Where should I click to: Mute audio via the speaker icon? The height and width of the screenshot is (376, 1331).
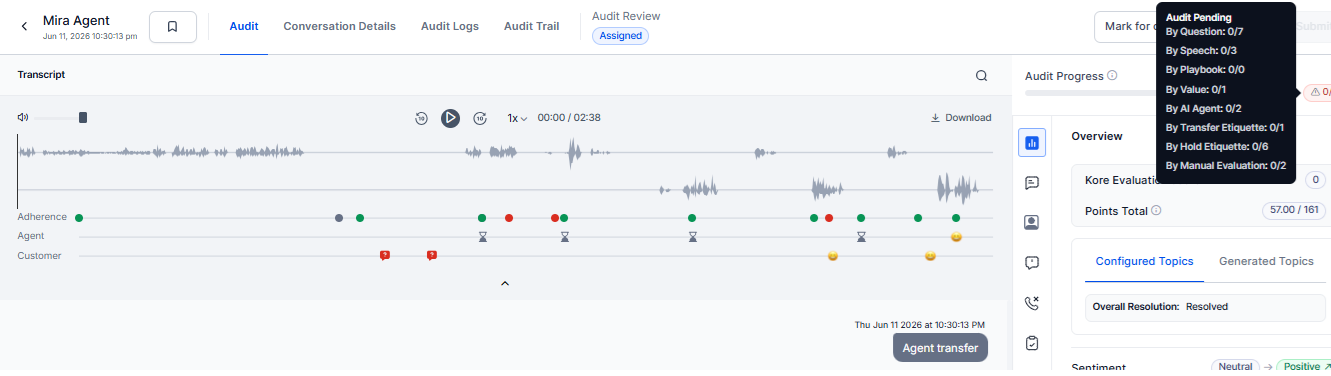tap(23, 117)
